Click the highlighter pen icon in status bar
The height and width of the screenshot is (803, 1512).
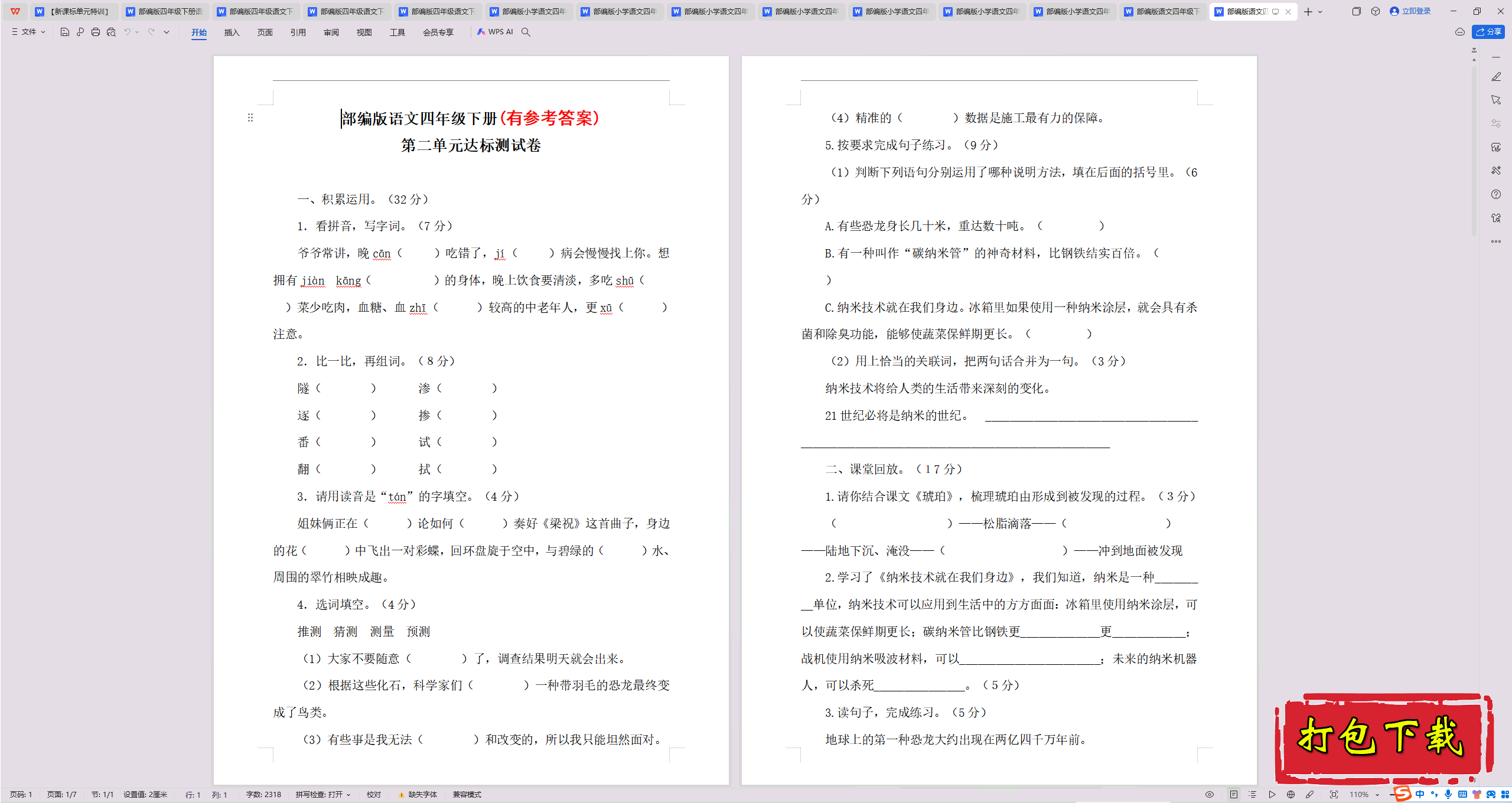(1309, 795)
